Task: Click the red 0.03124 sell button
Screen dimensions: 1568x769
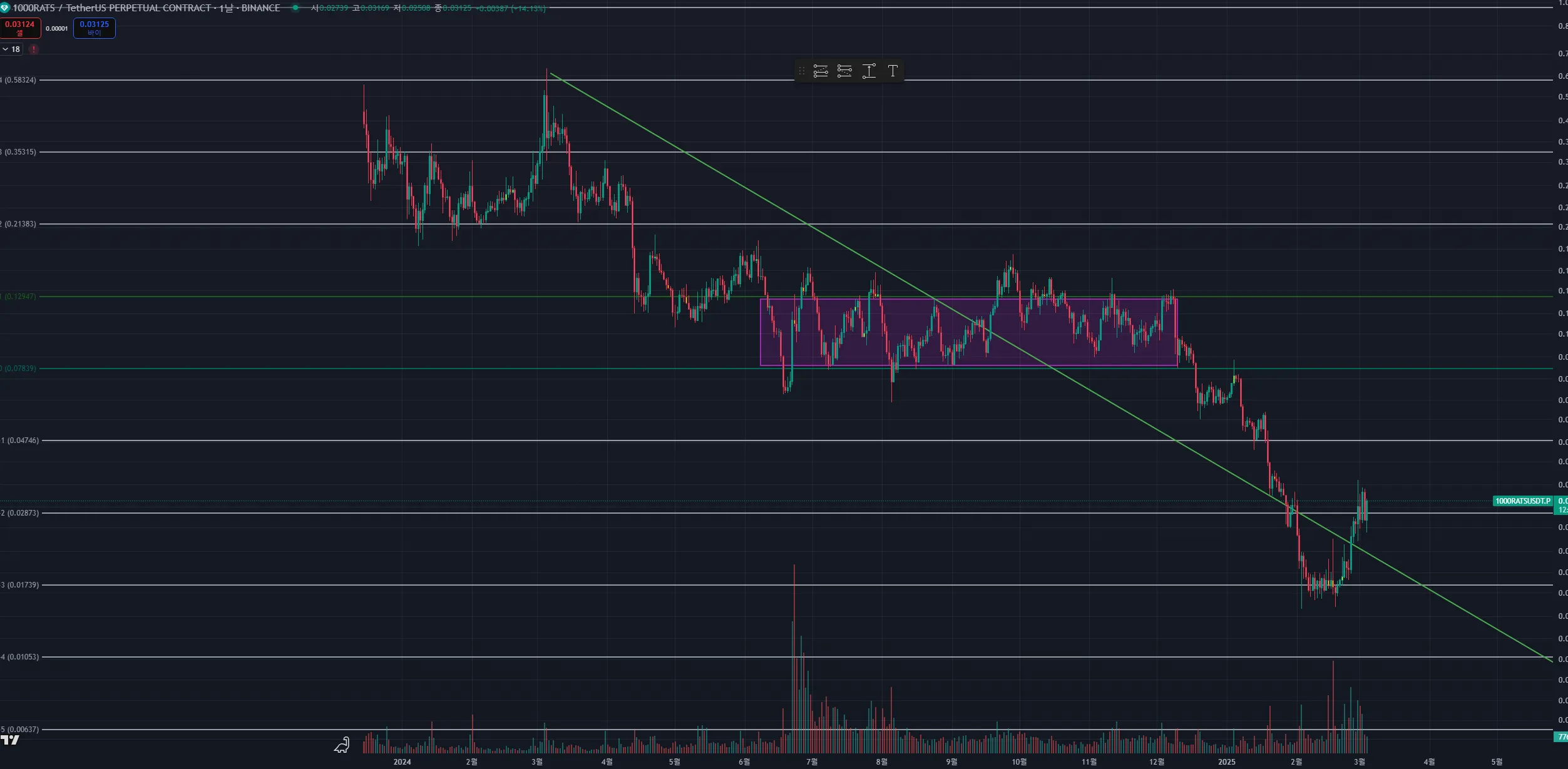Action: (x=20, y=28)
